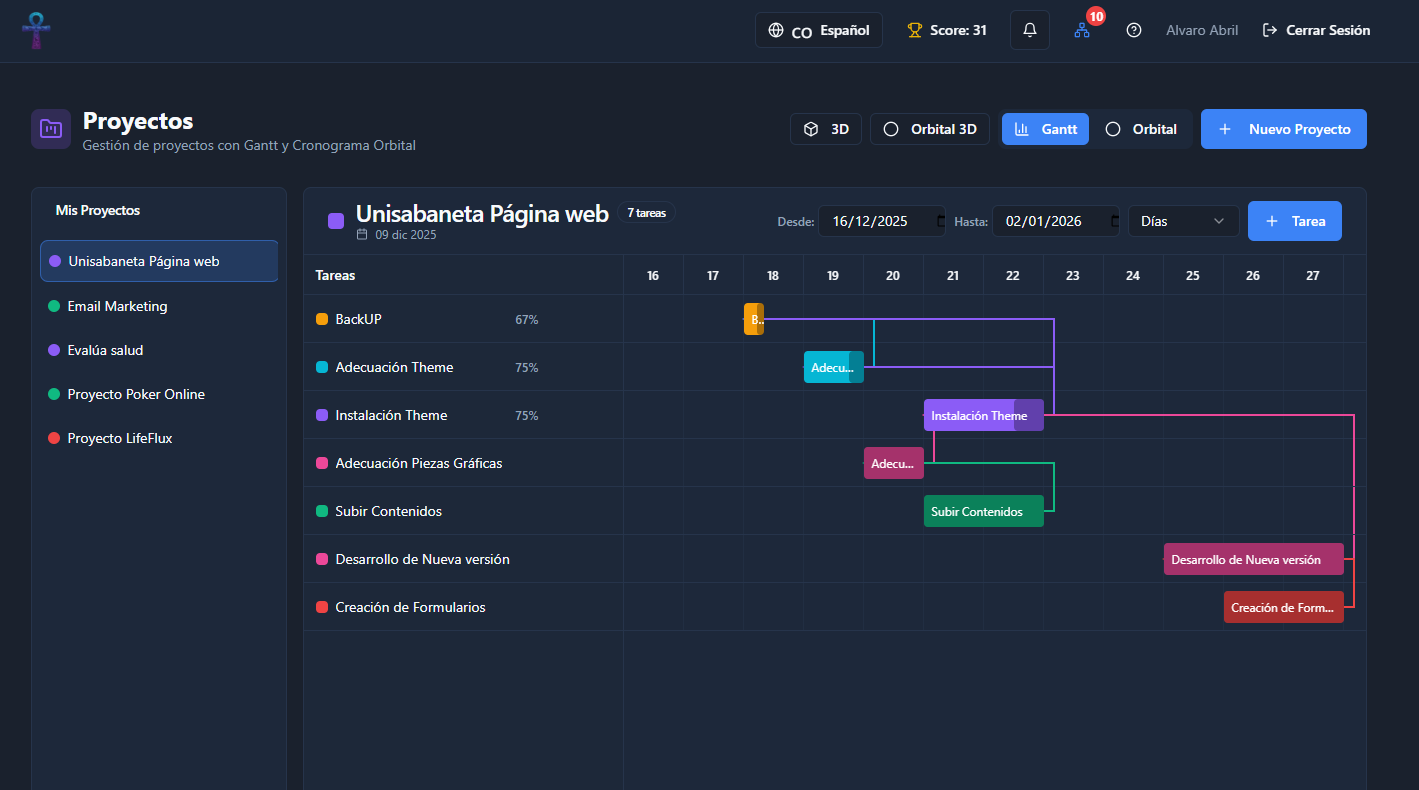Viewport: 1419px width, 790px height.
Task: Create a Nuevo Proyecto
Action: [1284, 129]
